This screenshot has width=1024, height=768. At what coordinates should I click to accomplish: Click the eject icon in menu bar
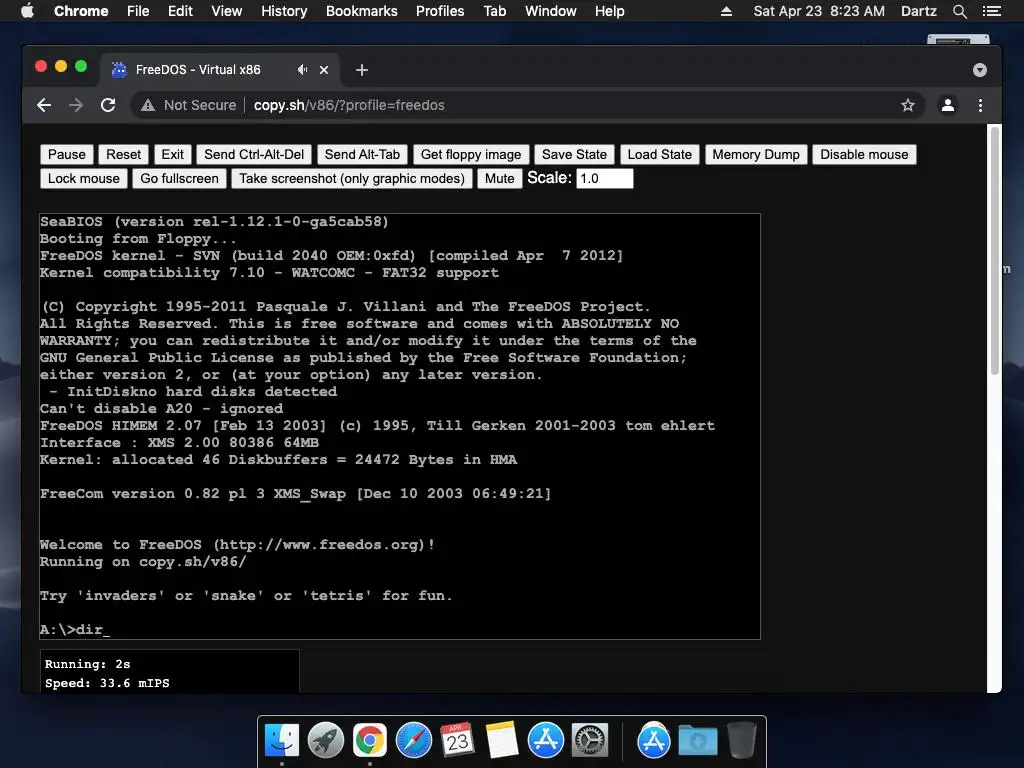coord(726,11)
